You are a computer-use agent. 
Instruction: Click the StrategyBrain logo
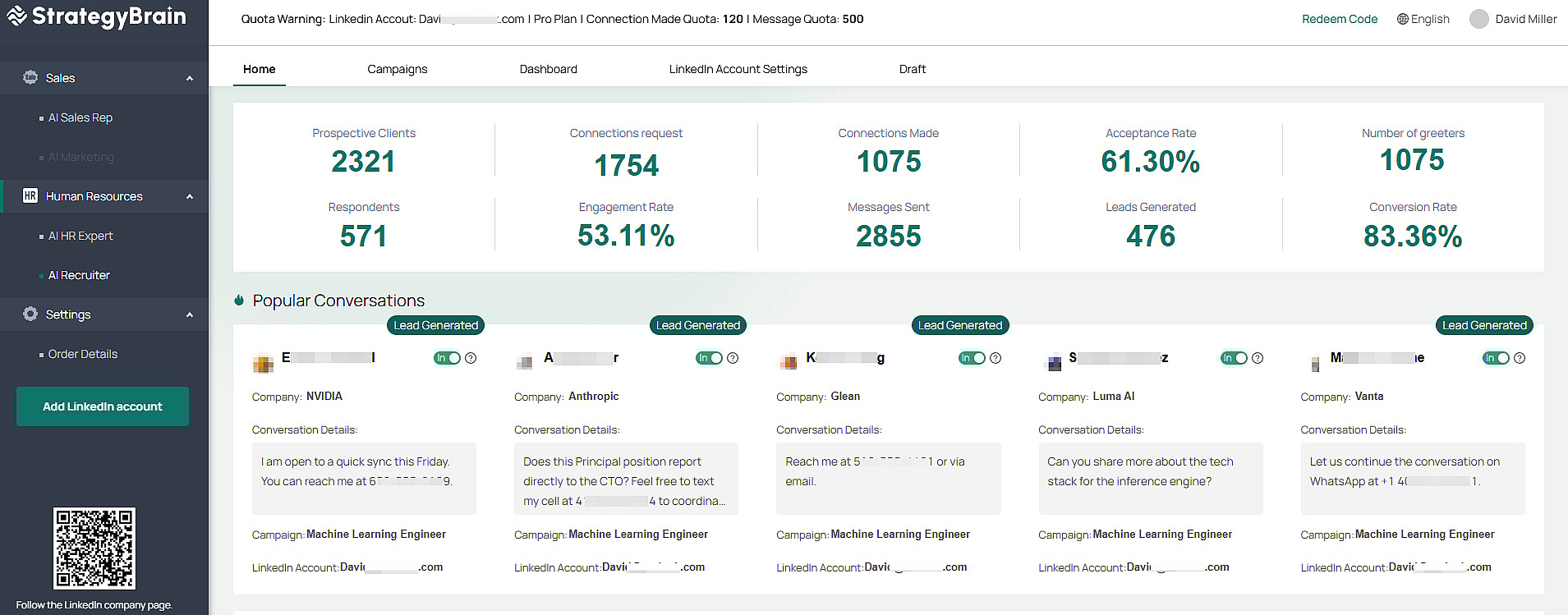(96, 16)
